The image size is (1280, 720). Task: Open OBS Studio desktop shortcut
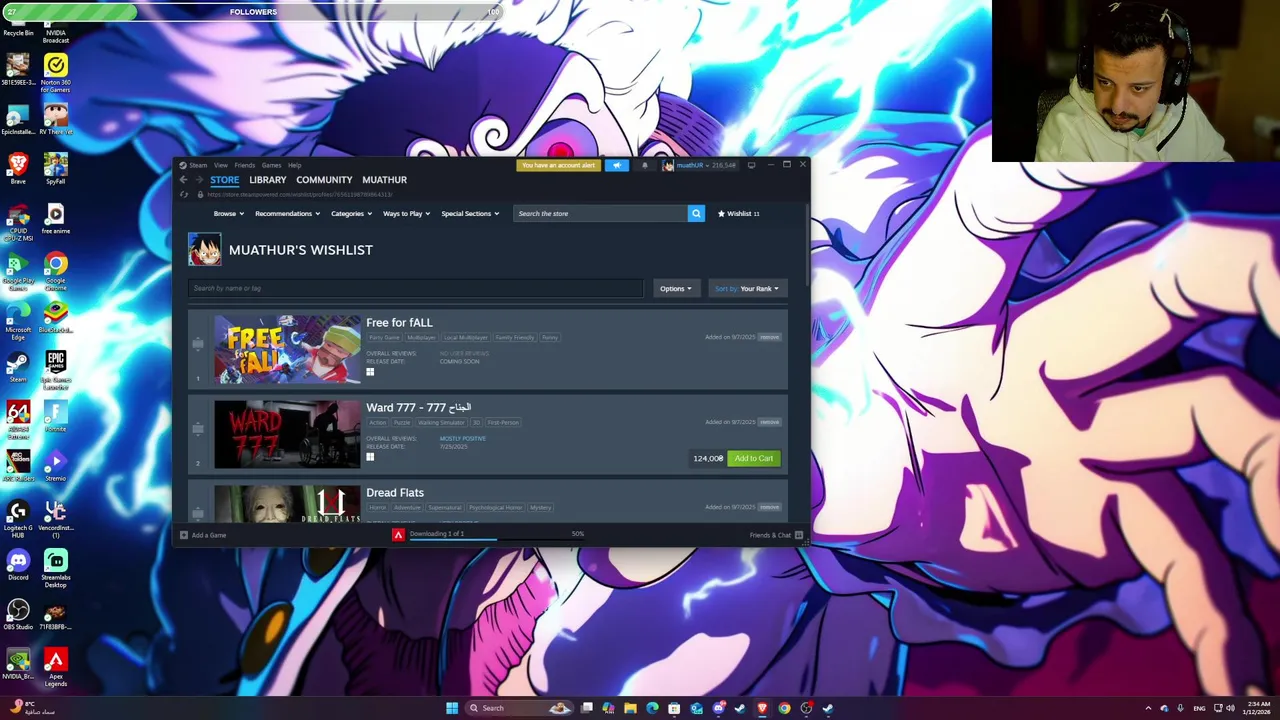18,614
